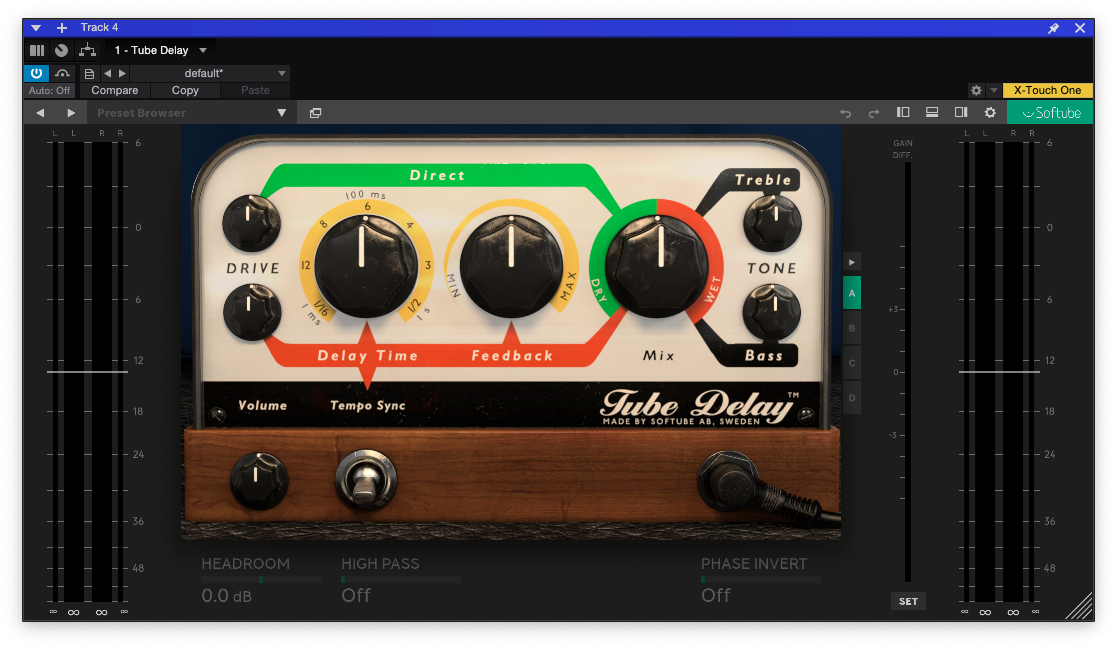Select the A settings slot
Image resolution: width=1117 pixels, height=648 pixels.
852,293
